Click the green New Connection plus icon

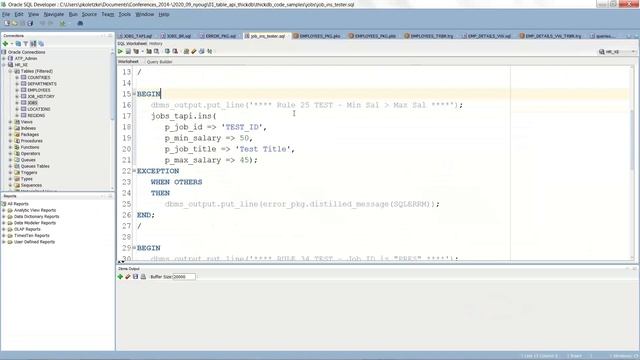click(x=6, y=44)
